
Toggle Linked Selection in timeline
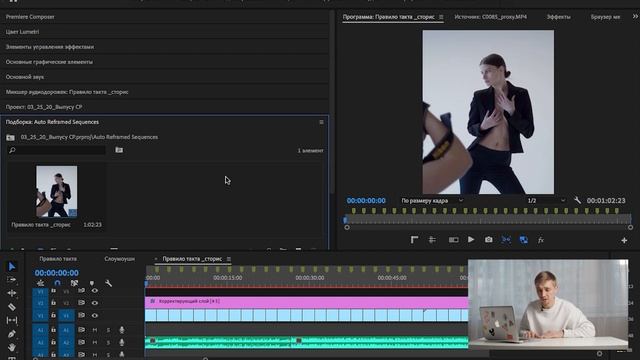74,283
